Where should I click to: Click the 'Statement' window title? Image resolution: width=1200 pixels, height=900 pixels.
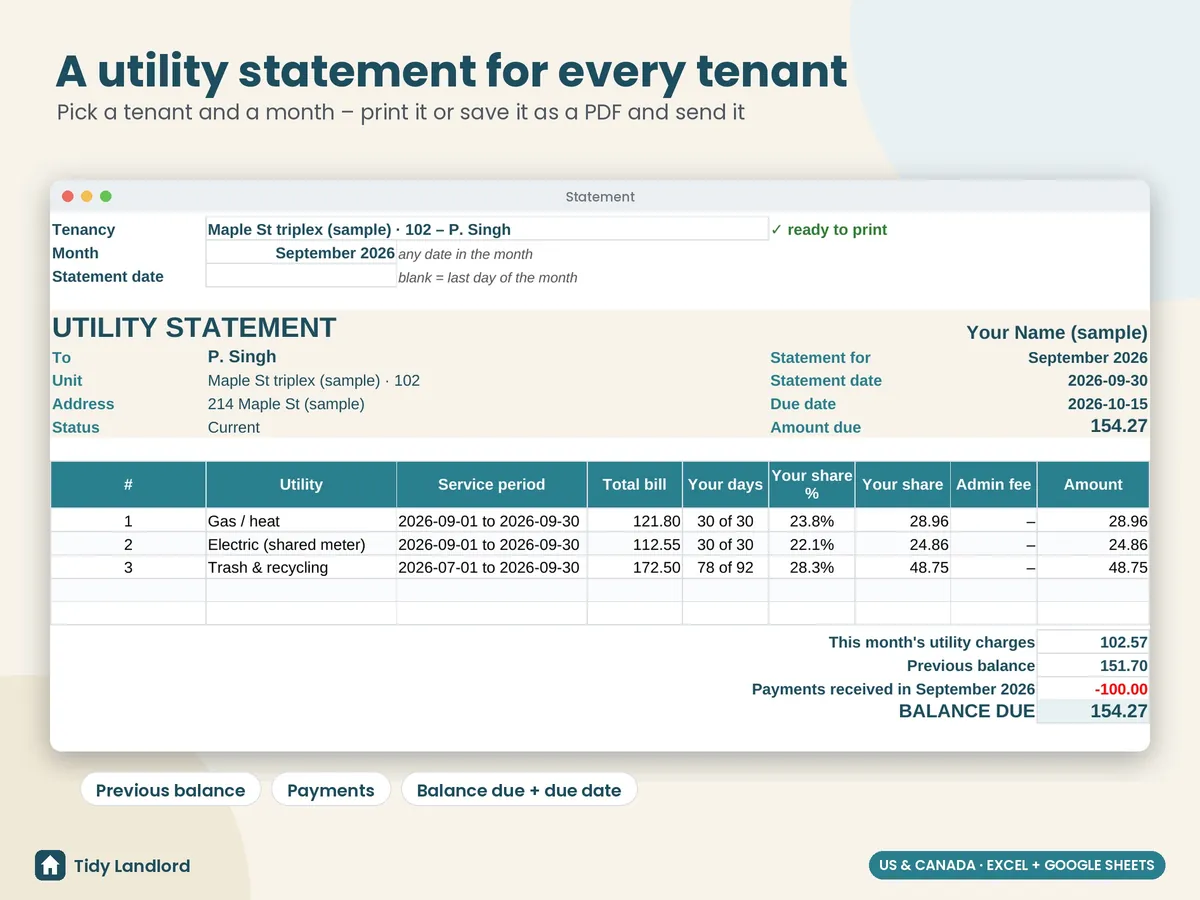600,197
